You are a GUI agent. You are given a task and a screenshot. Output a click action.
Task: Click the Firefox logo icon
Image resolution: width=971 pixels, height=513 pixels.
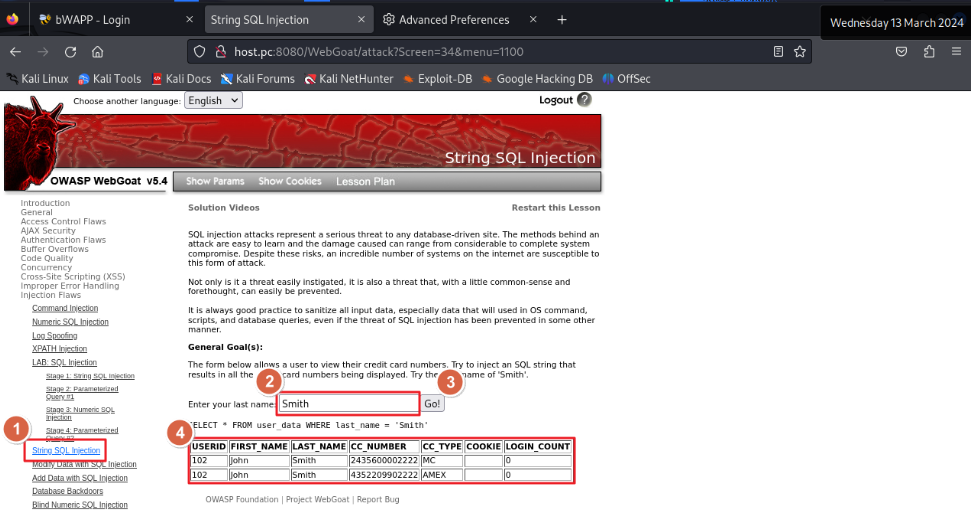(12, 19)
